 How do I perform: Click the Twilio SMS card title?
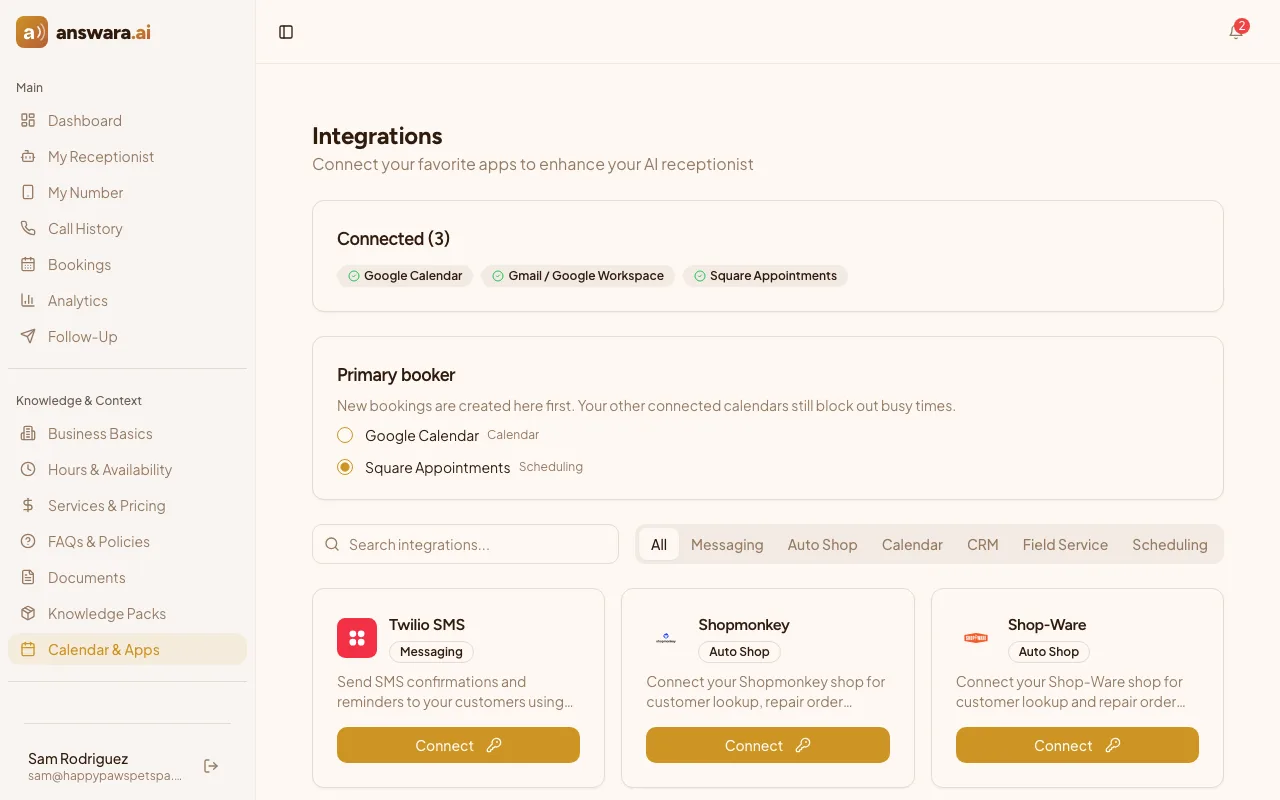point(427,624)
